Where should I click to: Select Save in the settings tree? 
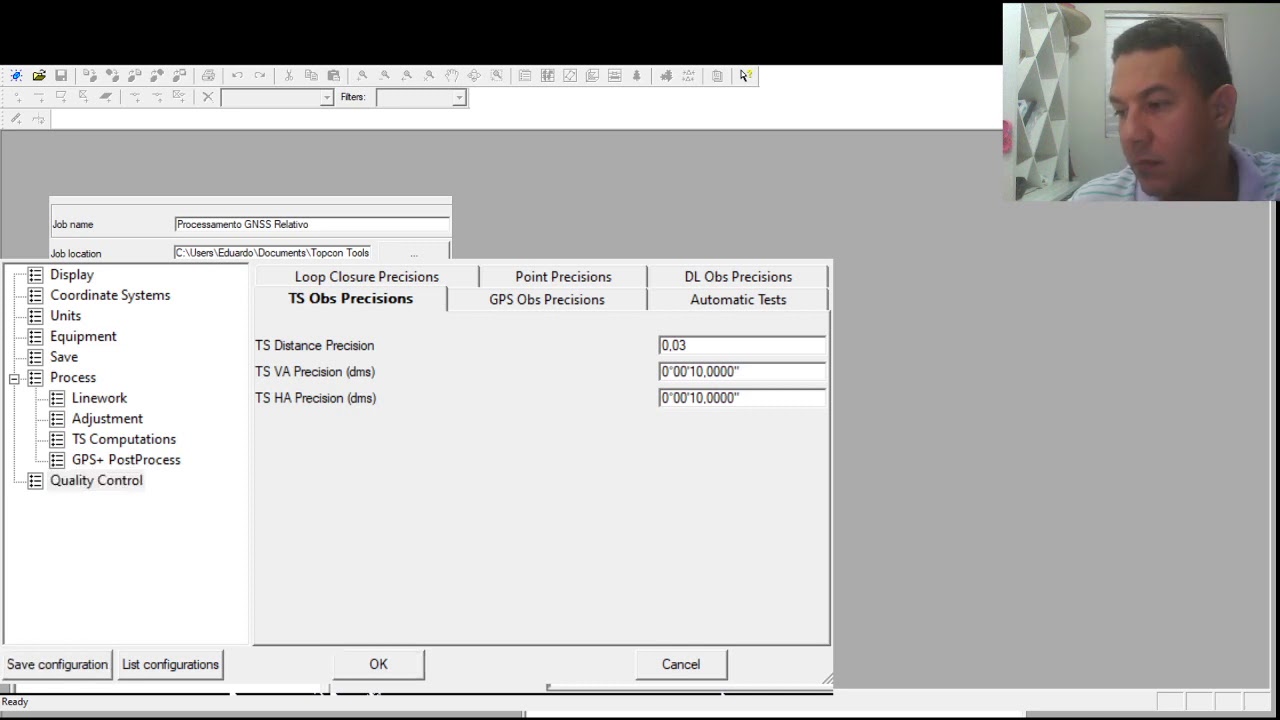tap(64, 357)
